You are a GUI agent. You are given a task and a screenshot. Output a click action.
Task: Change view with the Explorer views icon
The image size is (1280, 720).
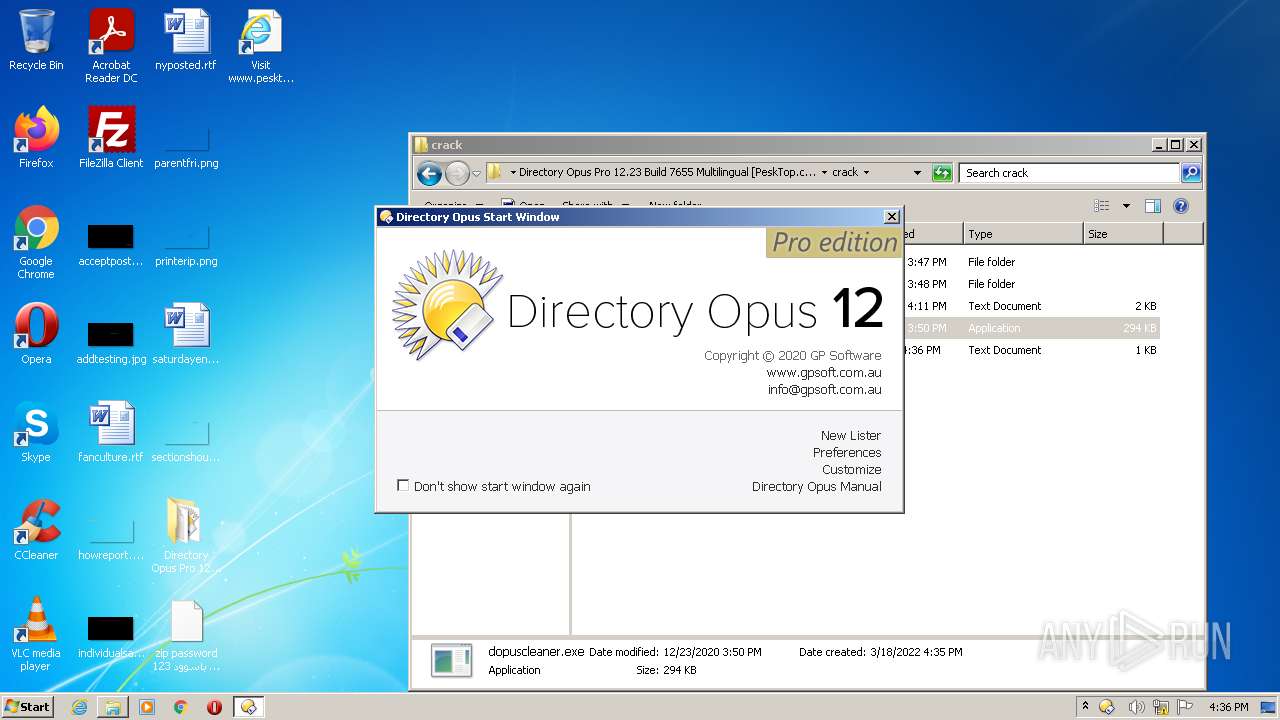pos(1102,206)
